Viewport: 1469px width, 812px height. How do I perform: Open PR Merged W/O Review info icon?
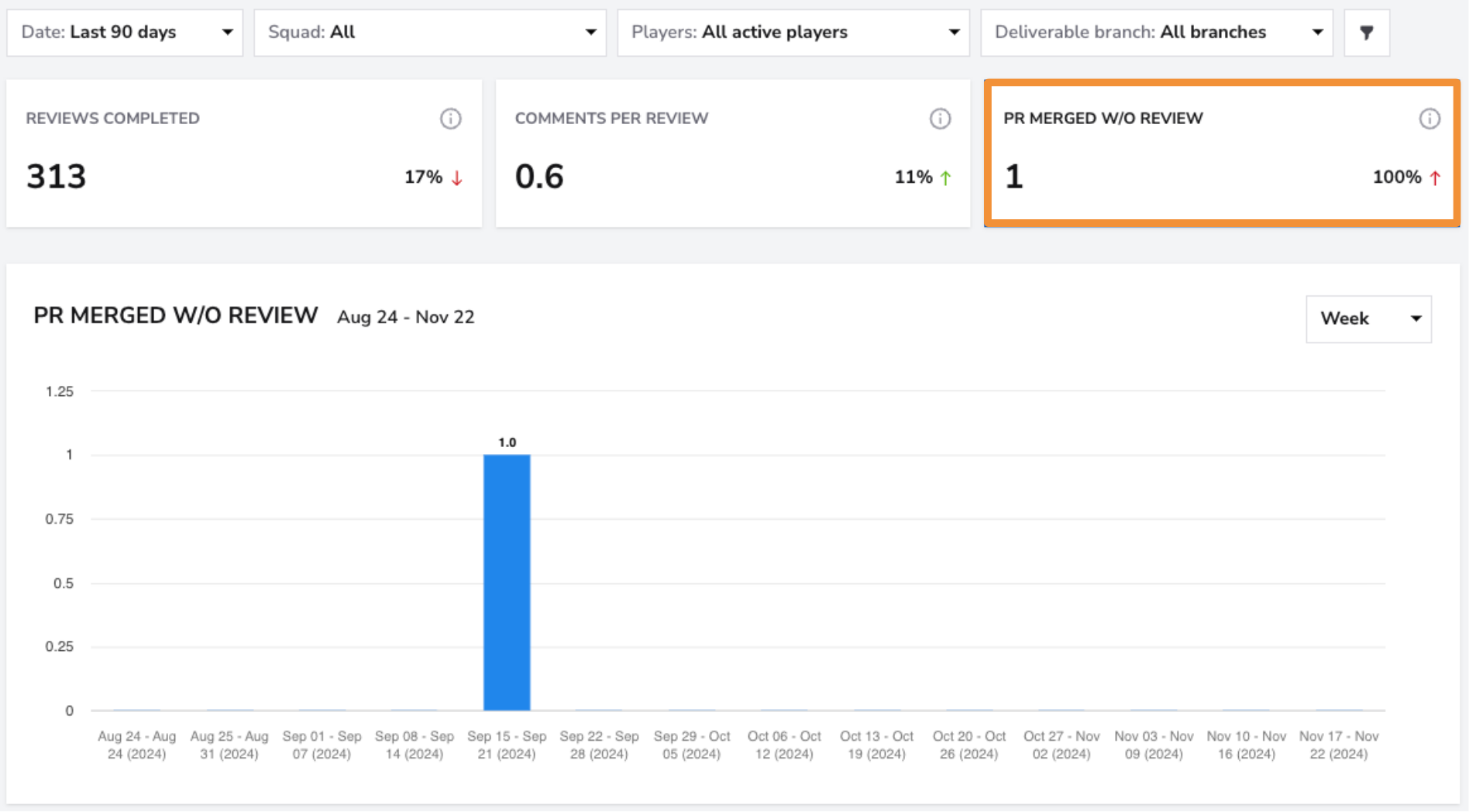click(x=1429, y=119)
